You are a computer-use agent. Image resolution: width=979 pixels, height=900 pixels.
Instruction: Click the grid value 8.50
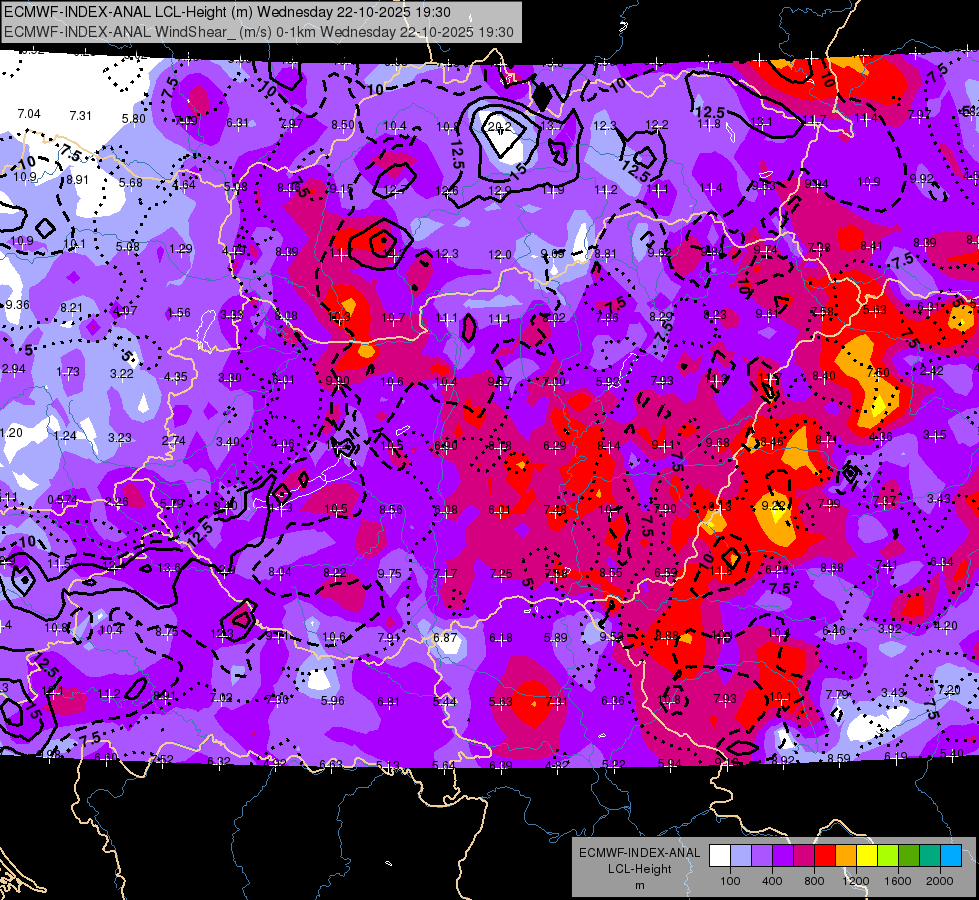click(343, 124)
